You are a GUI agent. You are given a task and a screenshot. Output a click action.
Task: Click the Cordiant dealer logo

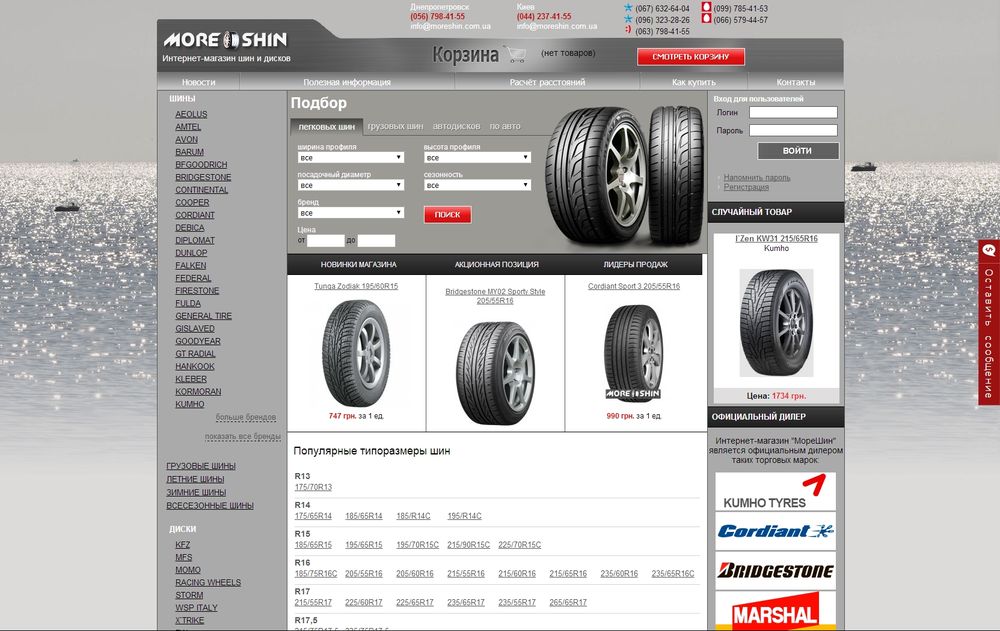coord(775,531)
